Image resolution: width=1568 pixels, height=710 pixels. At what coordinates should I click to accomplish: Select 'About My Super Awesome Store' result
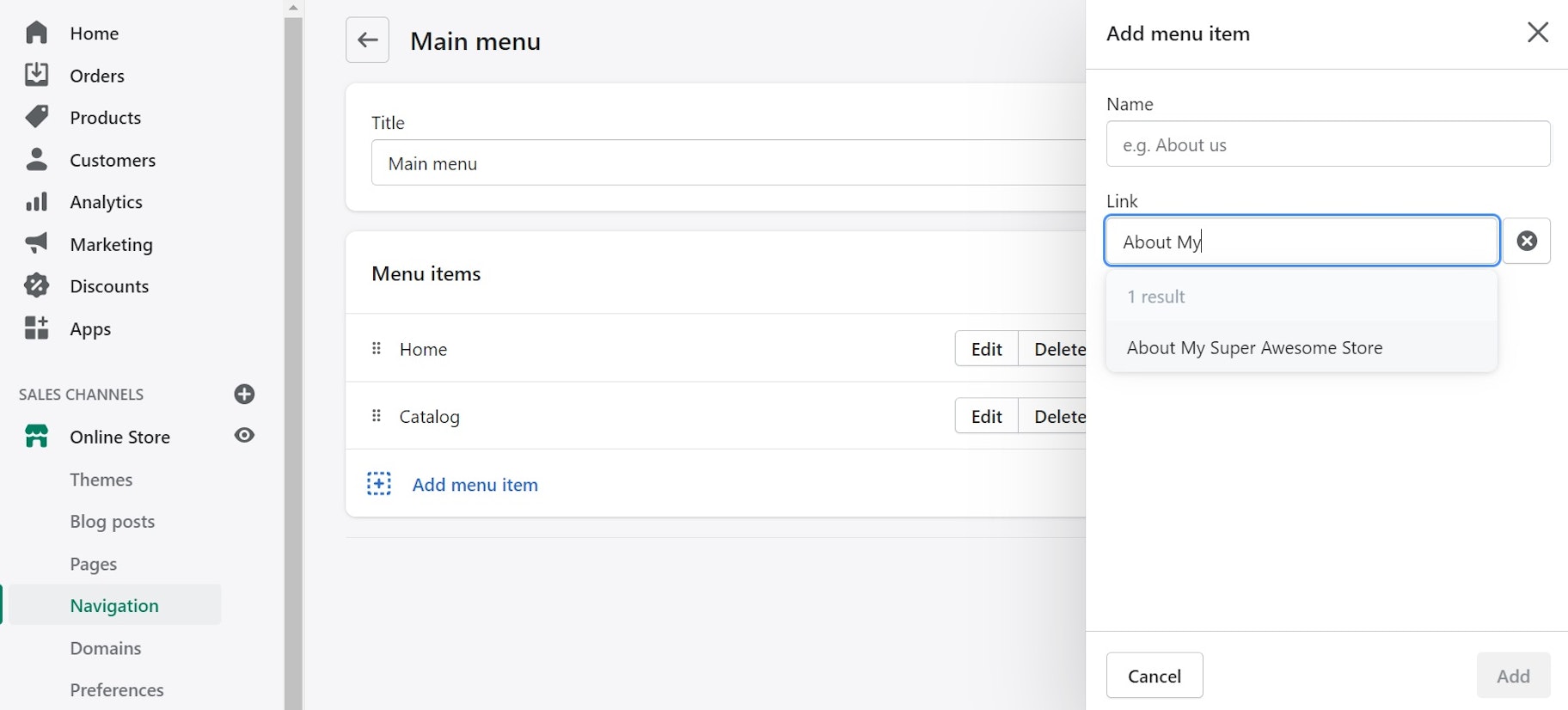[1254, 348]
